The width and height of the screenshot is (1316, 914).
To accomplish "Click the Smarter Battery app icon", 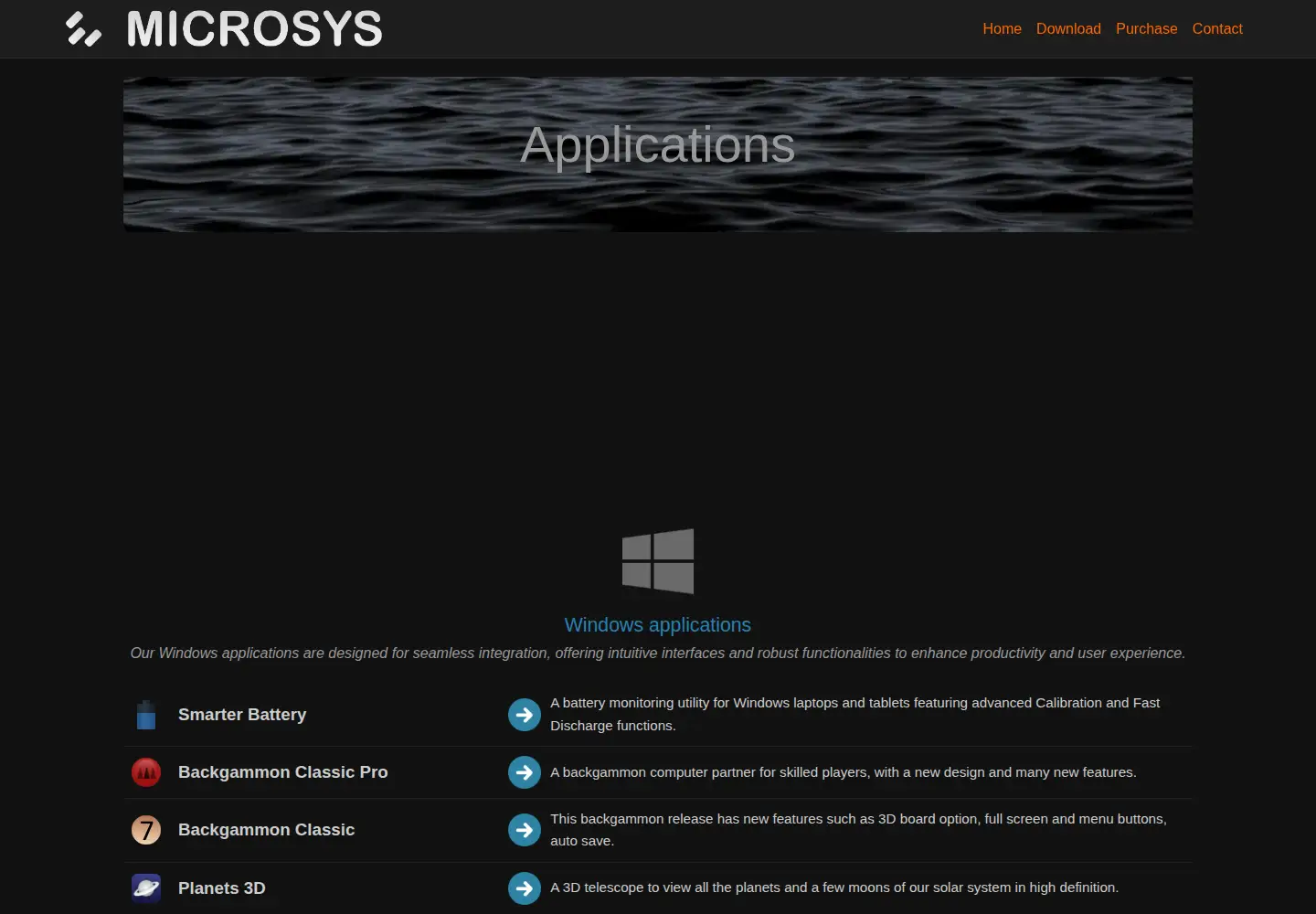I will click(x=146, y=715).
